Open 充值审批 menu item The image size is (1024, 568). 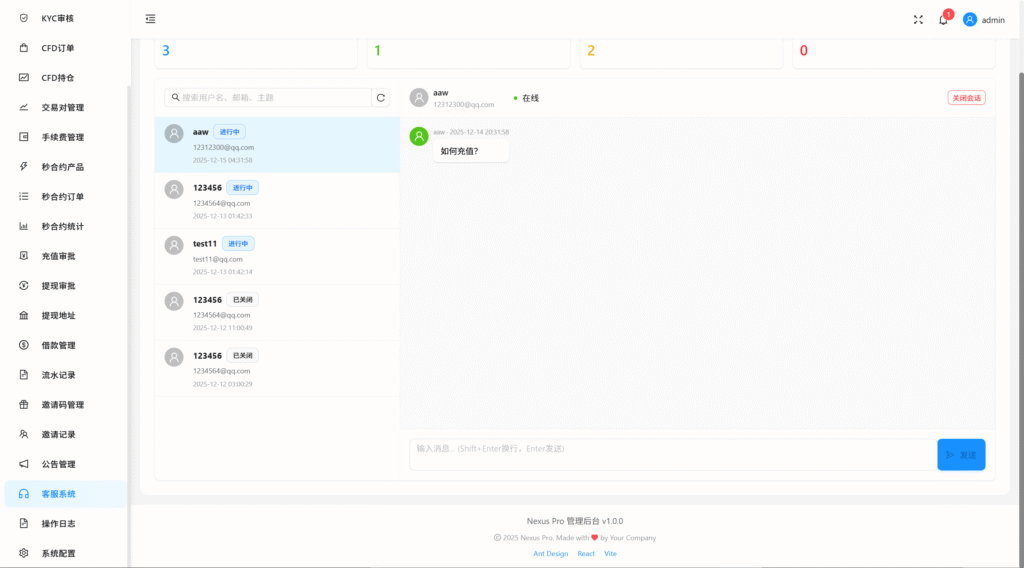pos(58,256)
